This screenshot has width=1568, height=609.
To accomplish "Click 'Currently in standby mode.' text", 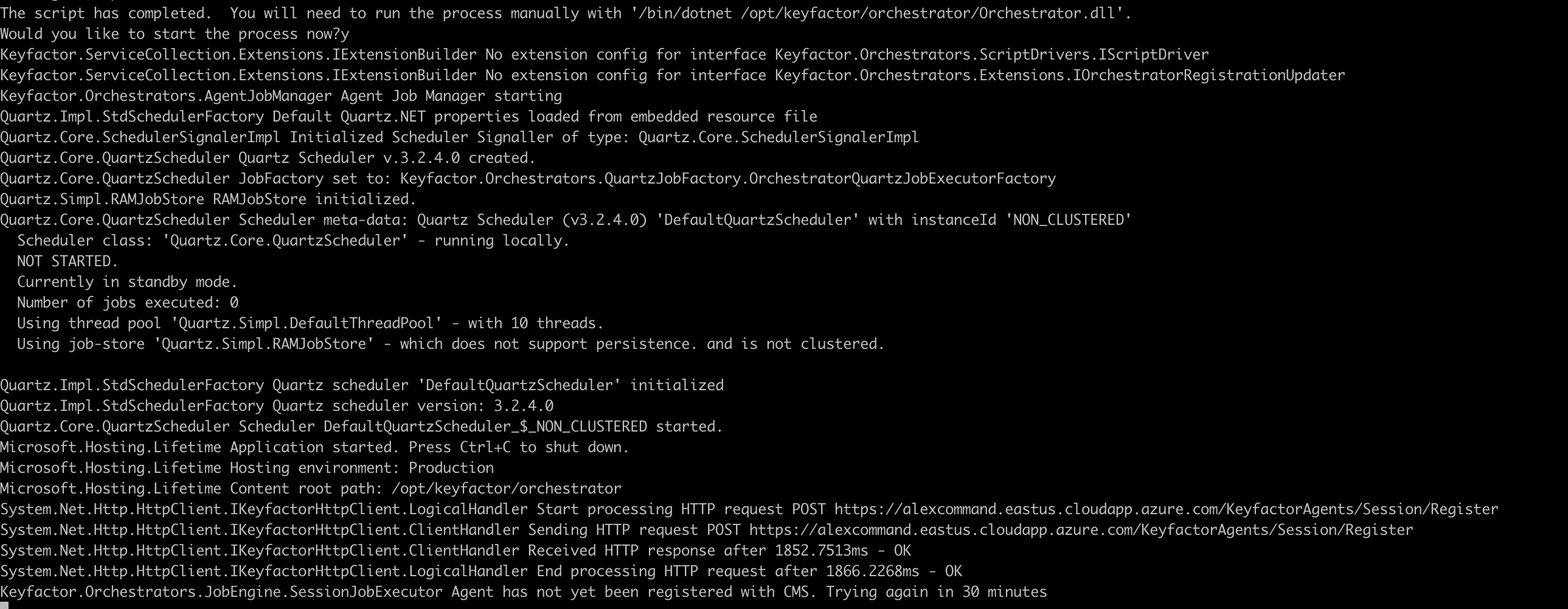I will click(127, 282).
